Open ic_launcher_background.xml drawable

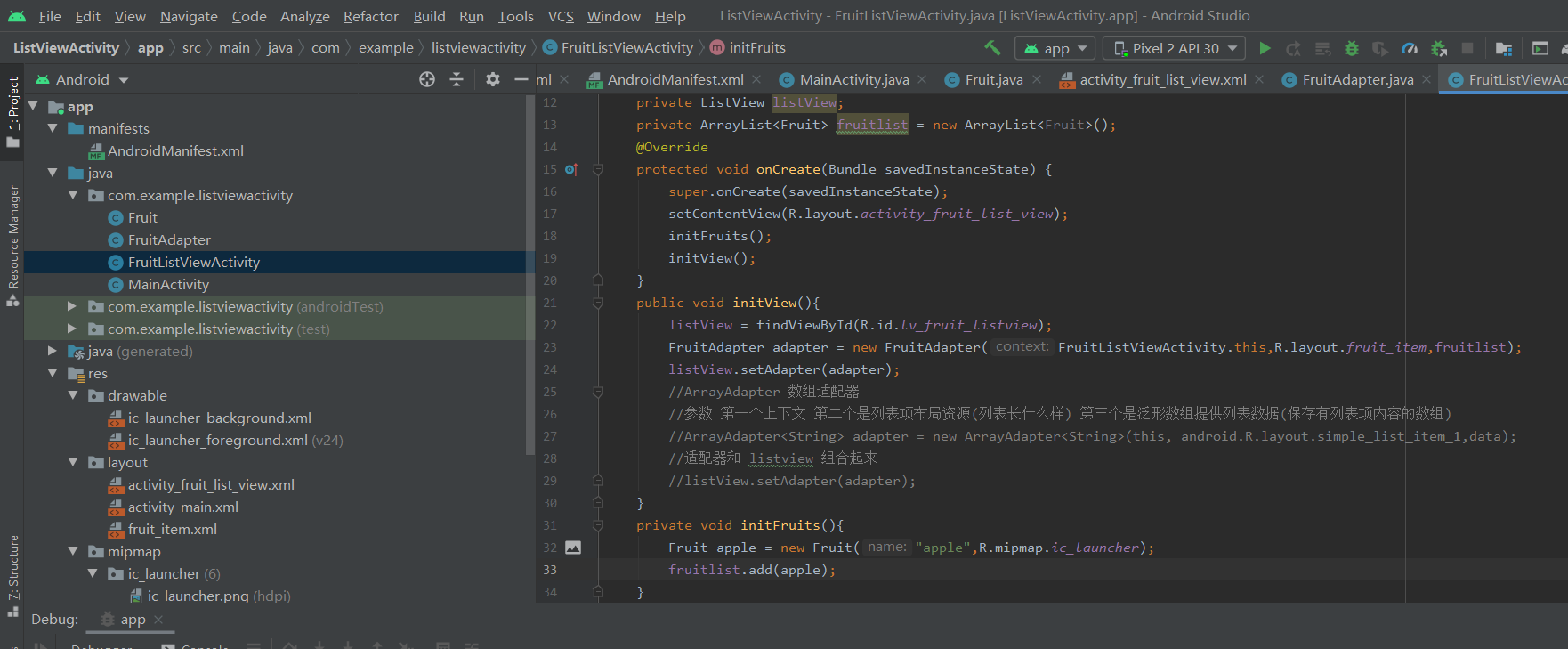coord(219,418)
